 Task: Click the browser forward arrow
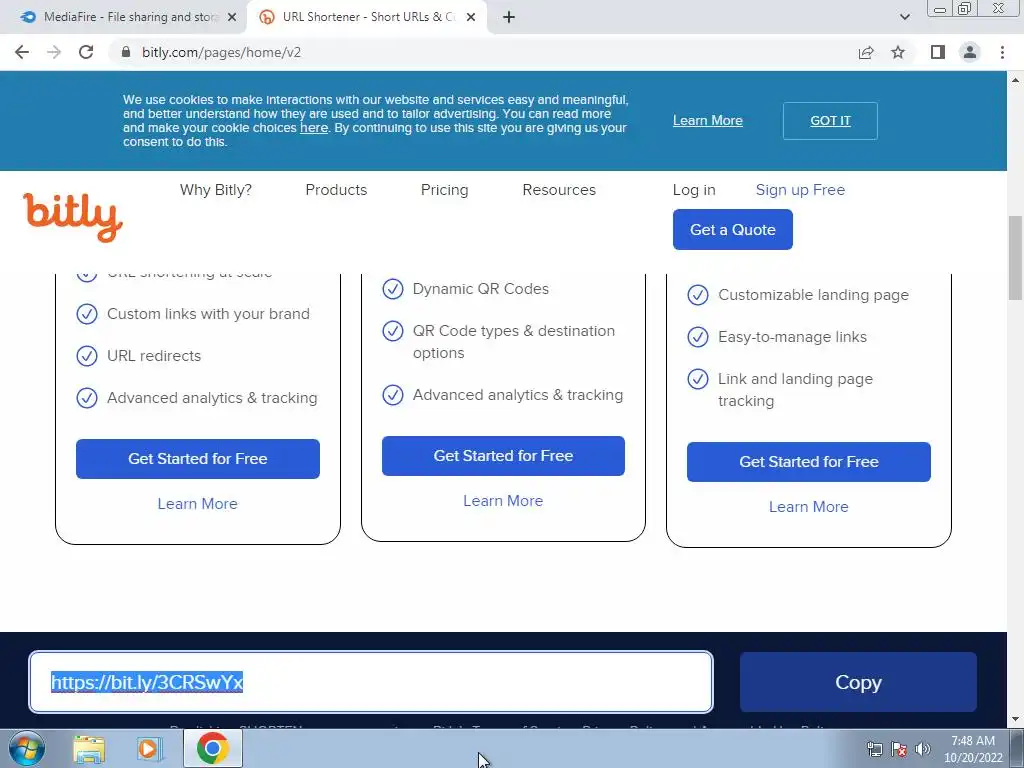[54, 52]
